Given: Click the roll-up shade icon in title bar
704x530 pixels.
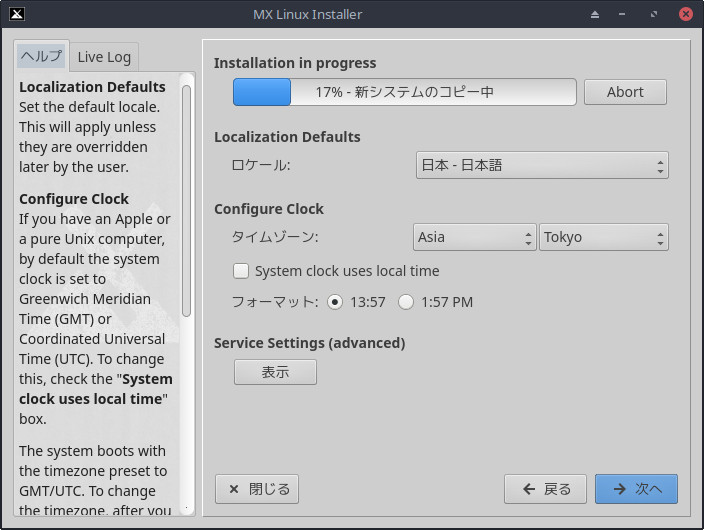Looking at the screenshot, I should 595,14.
